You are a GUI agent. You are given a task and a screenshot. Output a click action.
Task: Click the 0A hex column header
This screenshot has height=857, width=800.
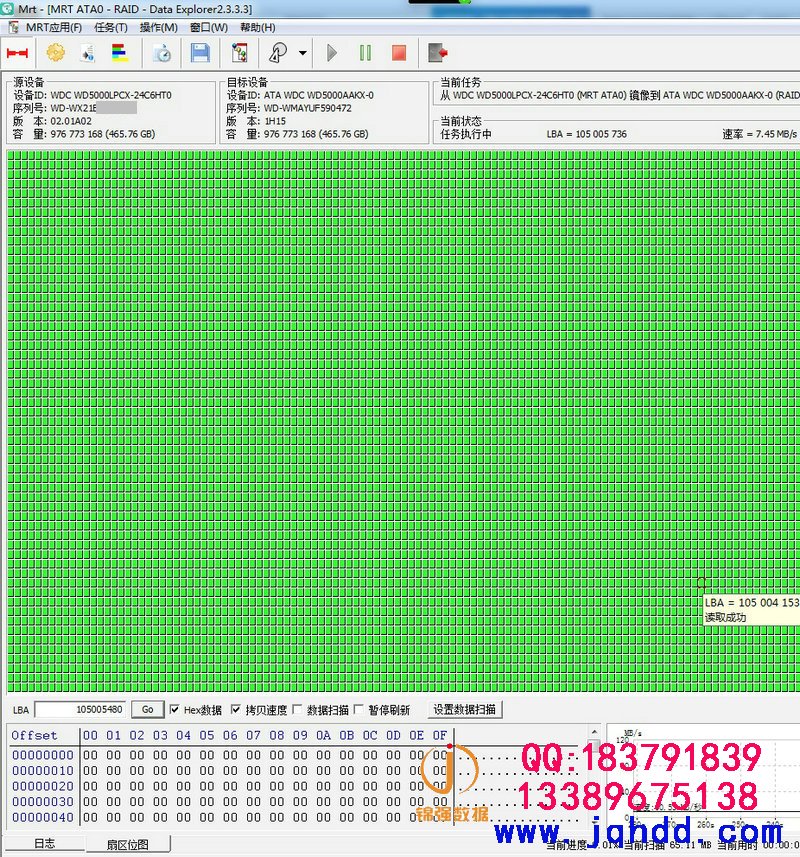point(323,735)
